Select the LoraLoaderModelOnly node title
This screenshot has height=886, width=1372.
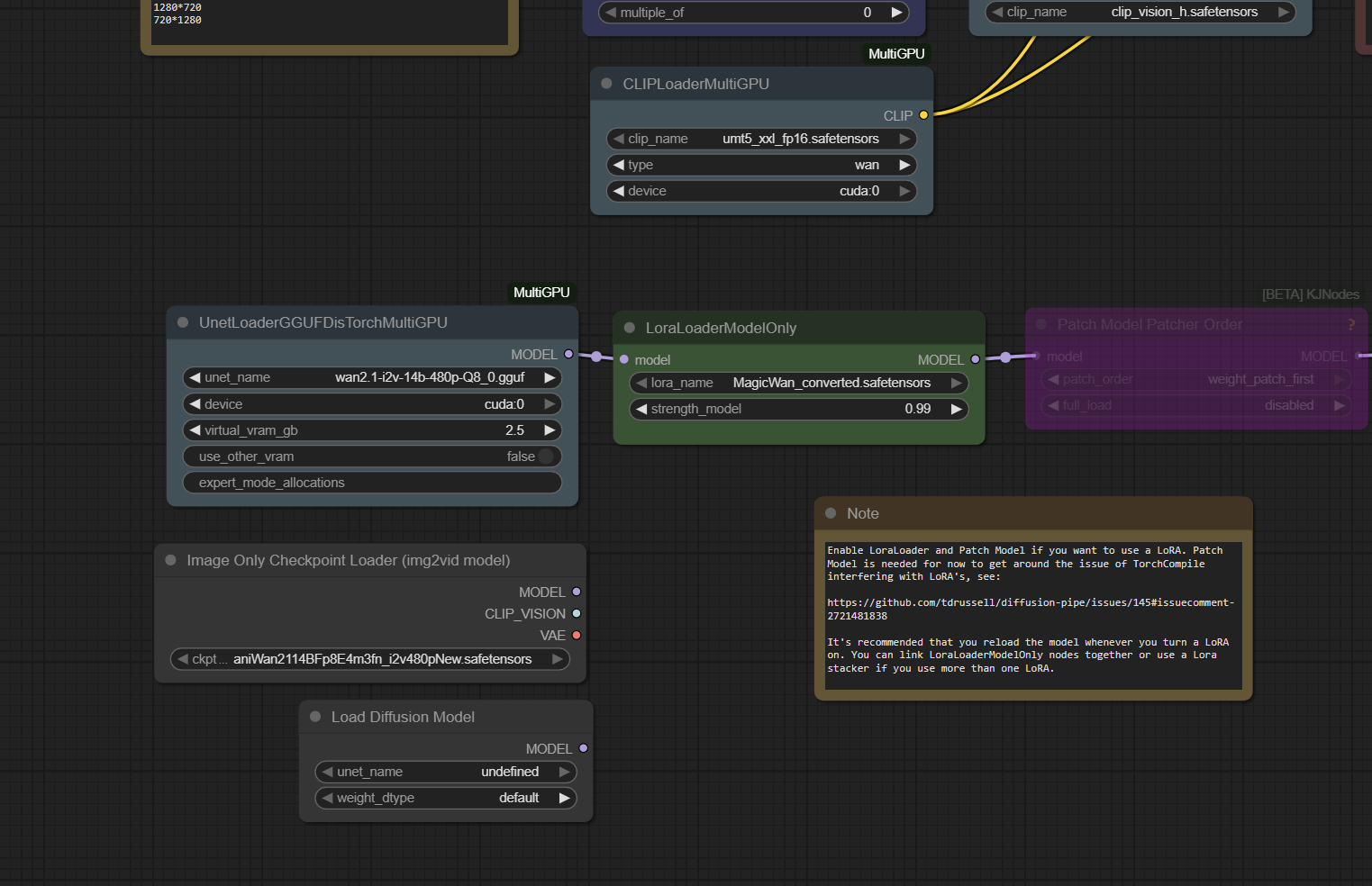[x=721, y=328]
